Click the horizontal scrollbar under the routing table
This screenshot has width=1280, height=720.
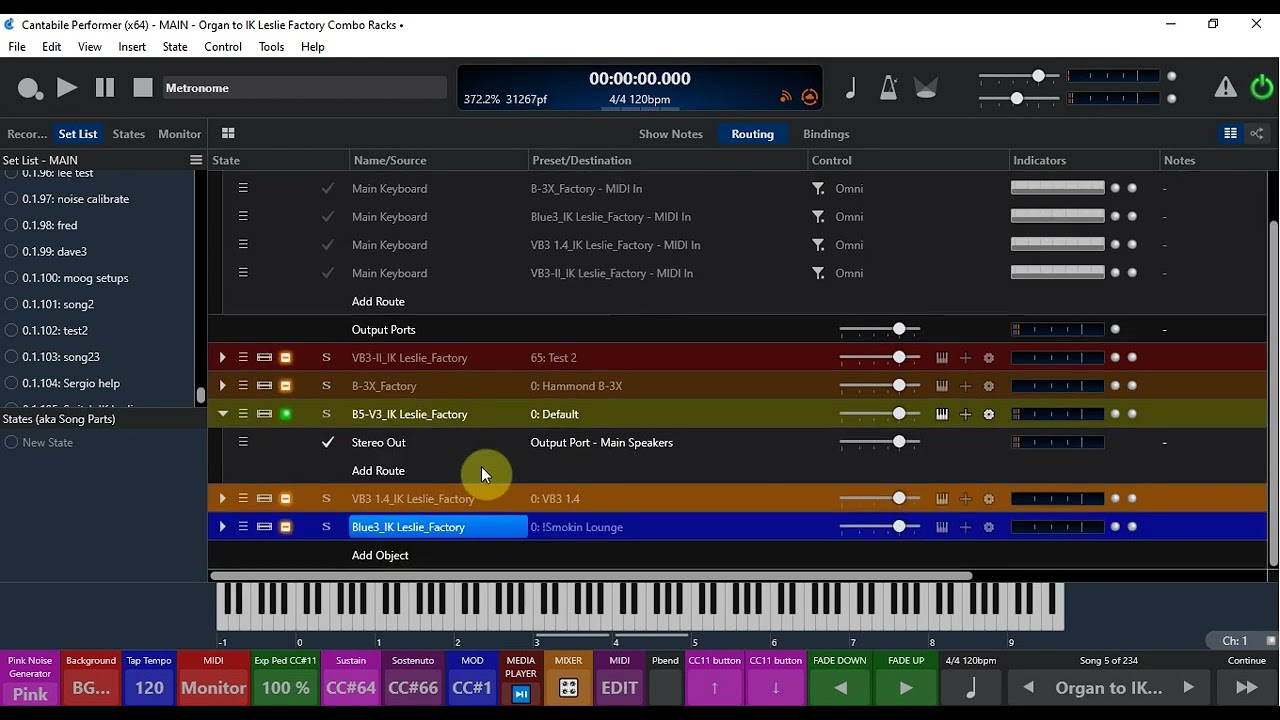pyautogui.click(x=590, y=576)
